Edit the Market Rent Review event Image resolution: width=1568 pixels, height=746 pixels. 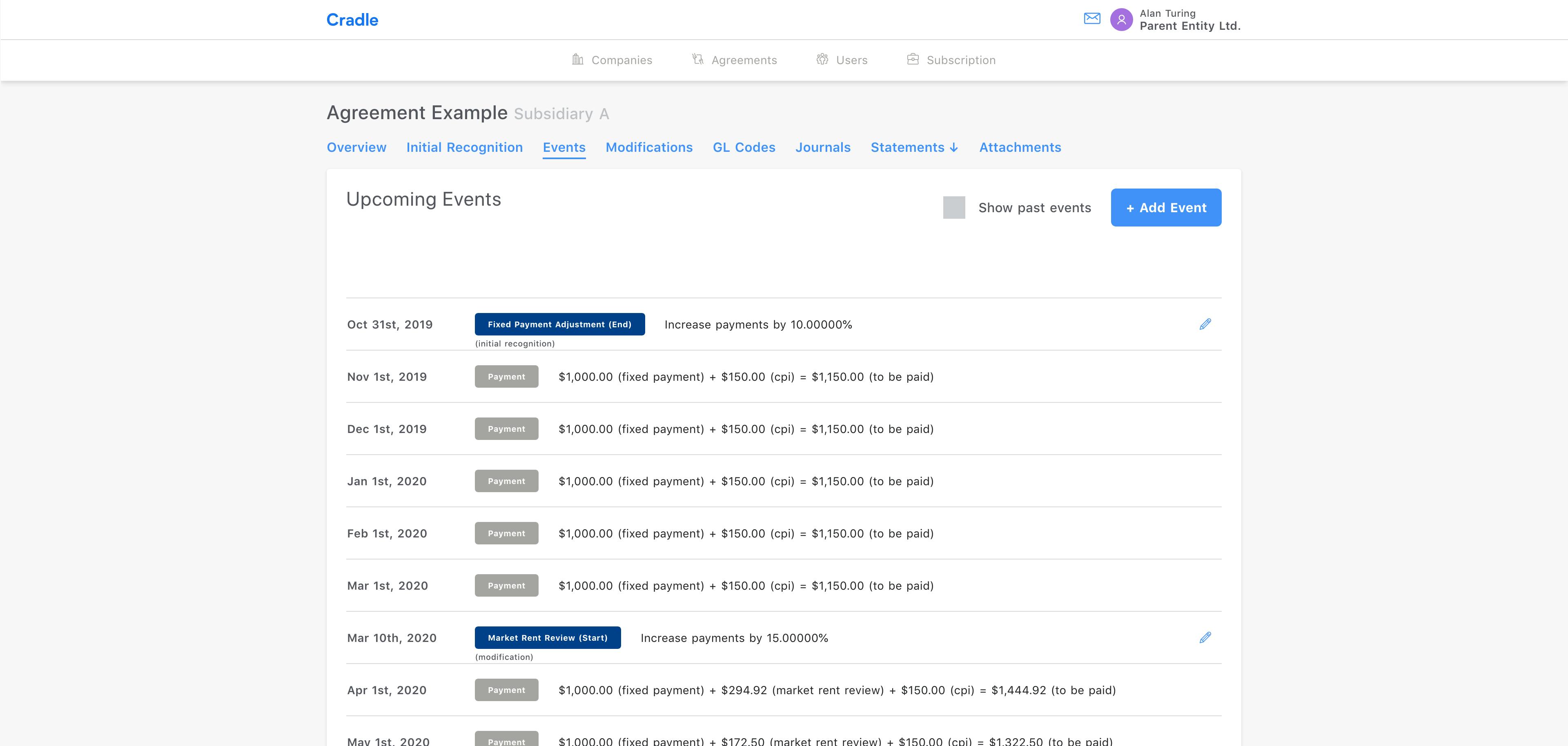point(1205,638)
